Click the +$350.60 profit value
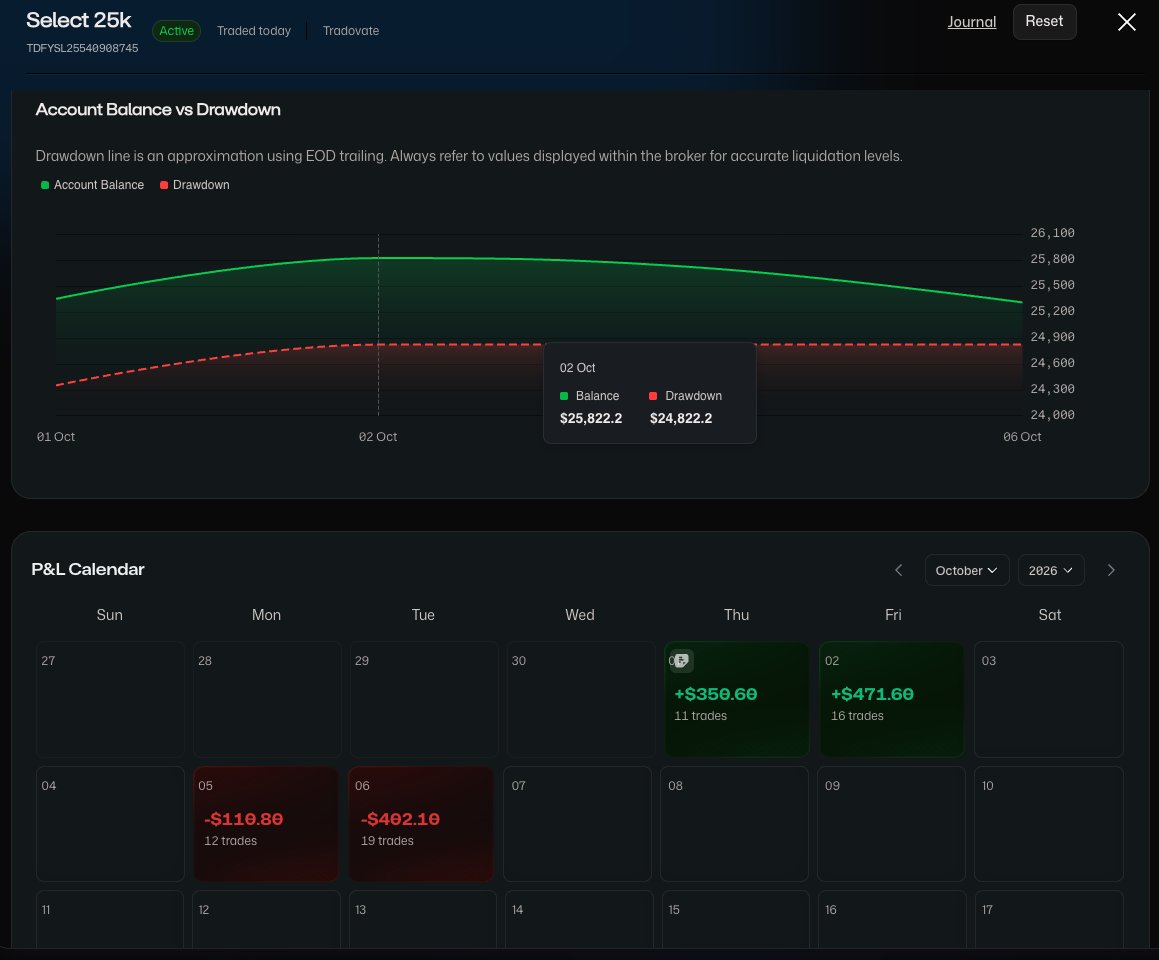 [716, 694]
